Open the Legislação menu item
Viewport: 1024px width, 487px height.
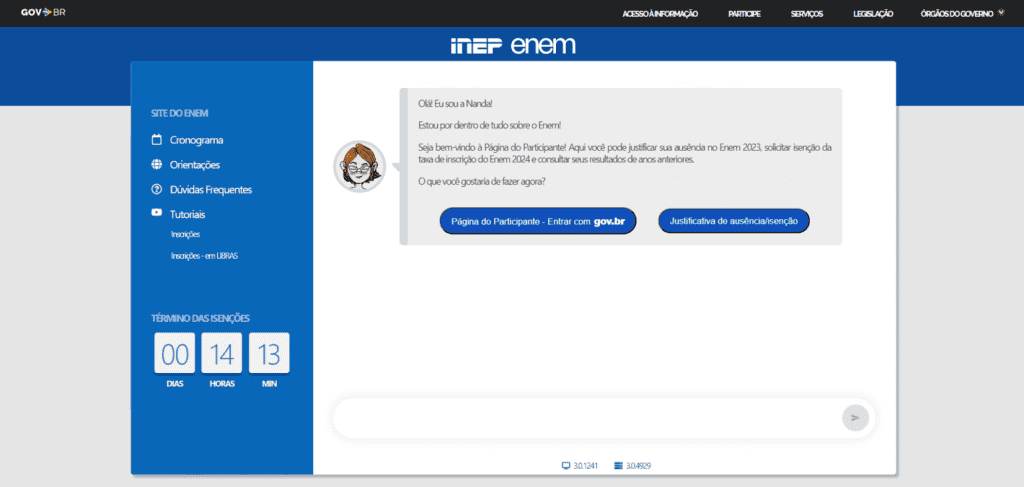(873, 14)
